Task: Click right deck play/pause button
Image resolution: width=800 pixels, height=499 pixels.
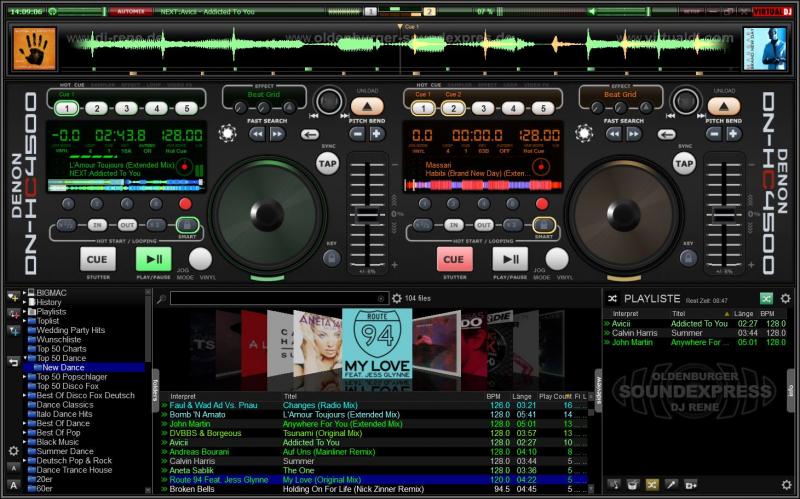Action: [510, 259]
